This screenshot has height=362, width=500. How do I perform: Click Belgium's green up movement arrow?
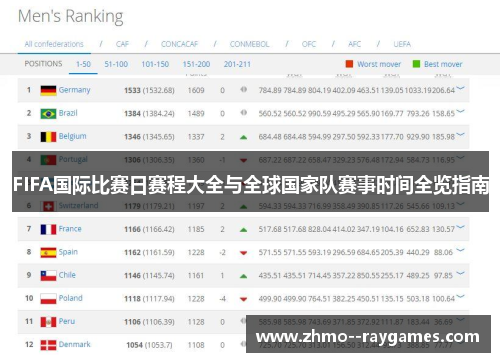[x=244, y=137]
